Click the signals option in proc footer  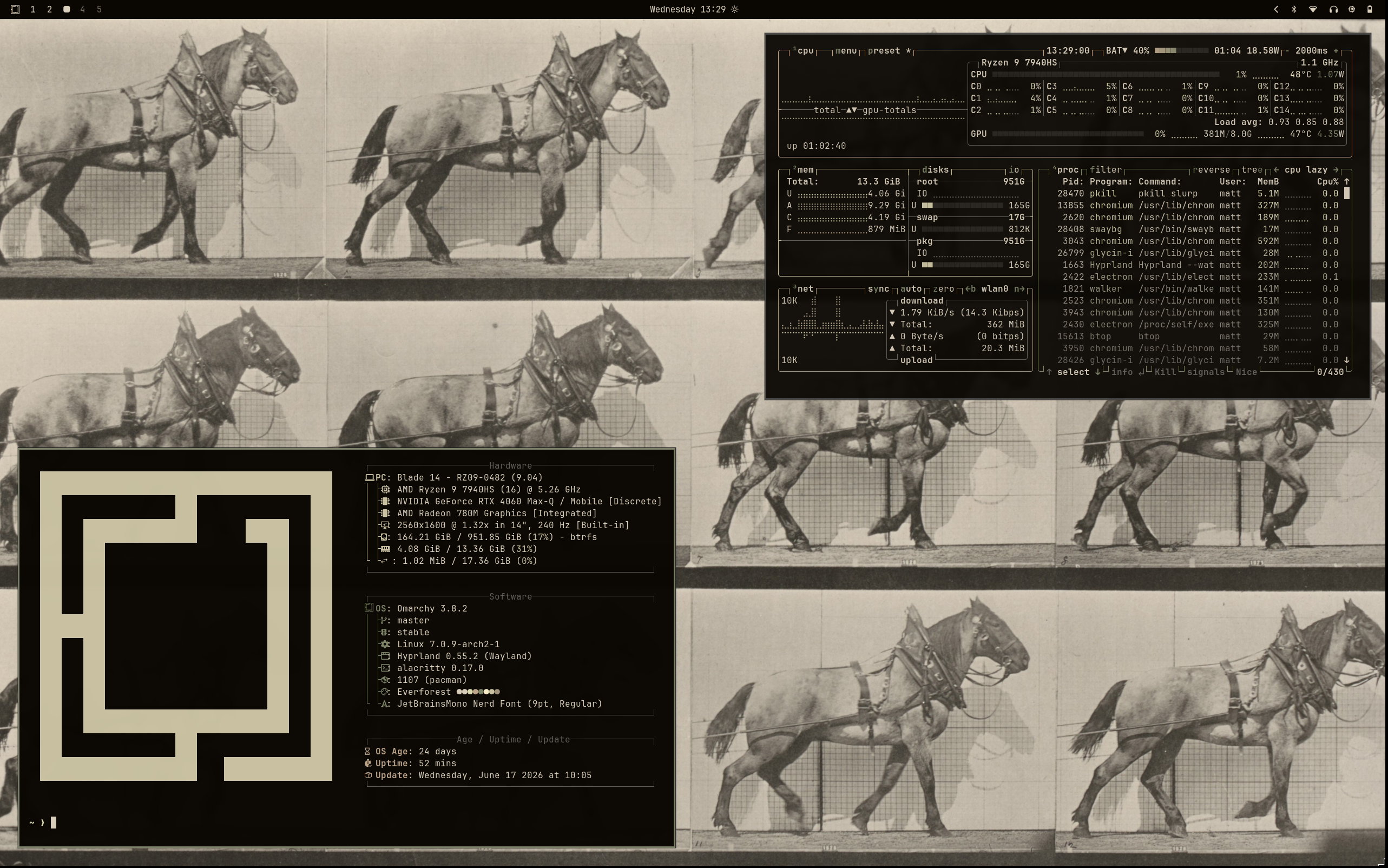pyautogui.click(x=1206, y=372)
